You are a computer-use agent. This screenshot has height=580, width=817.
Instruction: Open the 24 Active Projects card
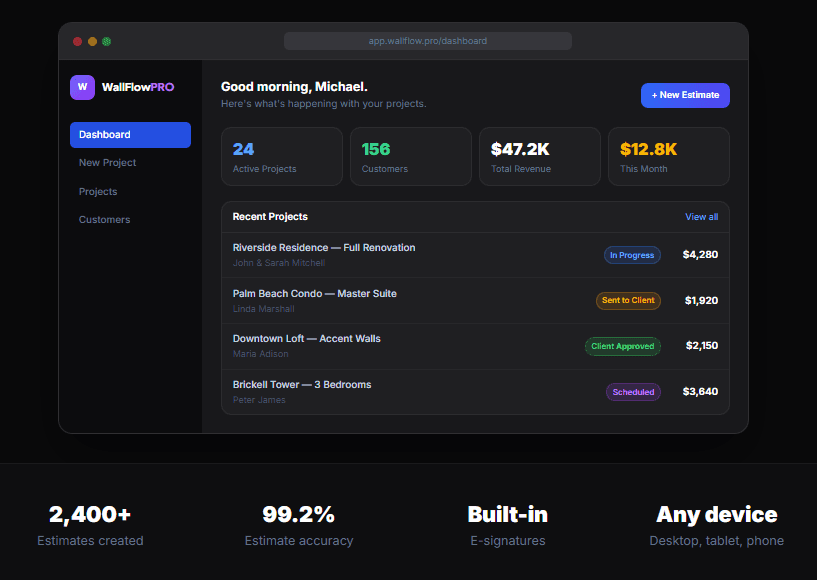[x=282, y=156]
